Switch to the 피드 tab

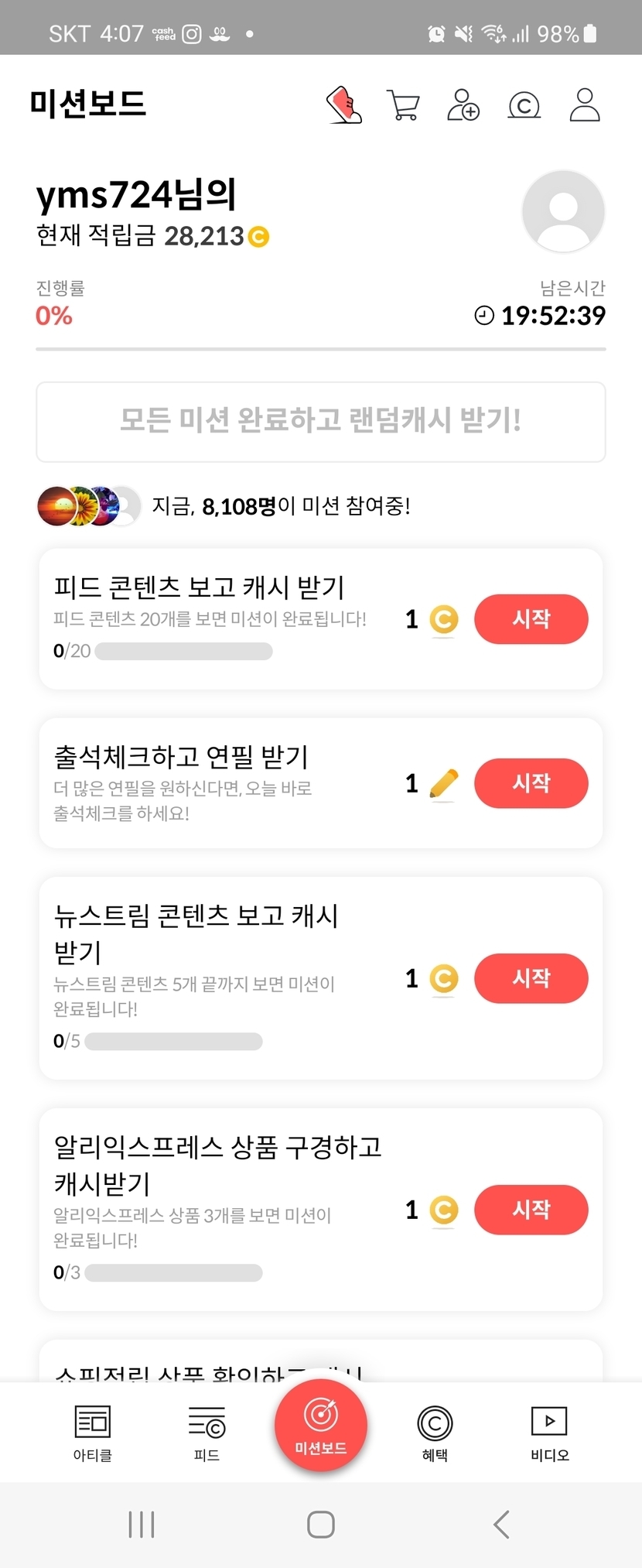point(207,1433)
